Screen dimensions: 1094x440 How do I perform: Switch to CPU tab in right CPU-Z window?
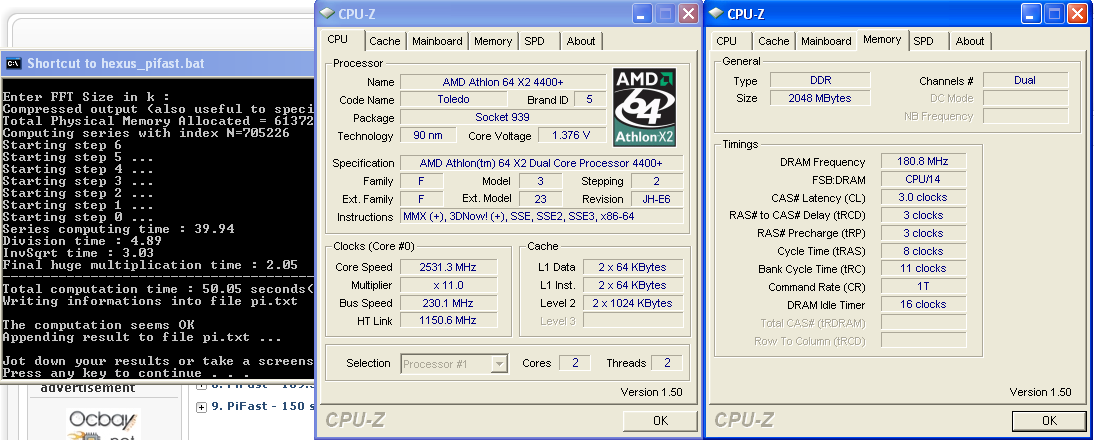click(x=726, y=41)
